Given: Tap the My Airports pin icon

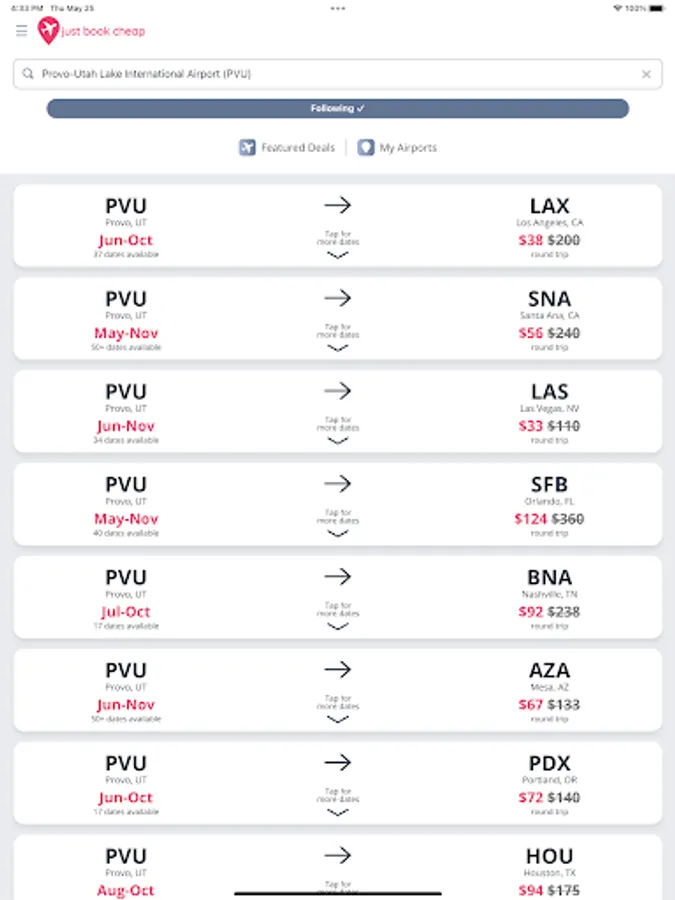Looking at the screenshot, I should (366, 148).
